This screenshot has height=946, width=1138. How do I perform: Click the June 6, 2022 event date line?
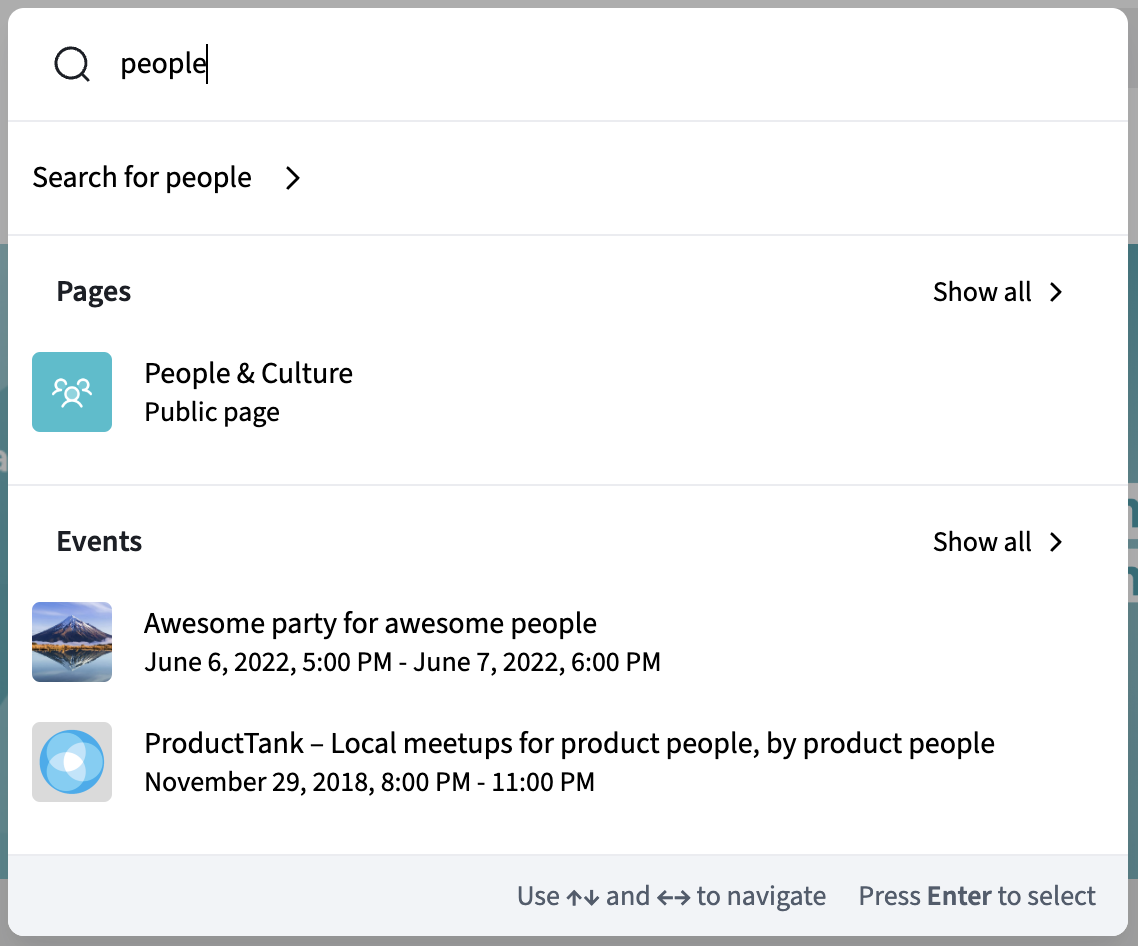tap(402, 662)
